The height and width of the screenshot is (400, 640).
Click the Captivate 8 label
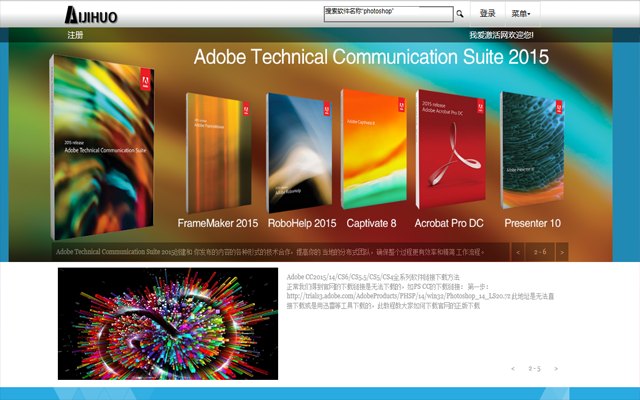[371, 223]
